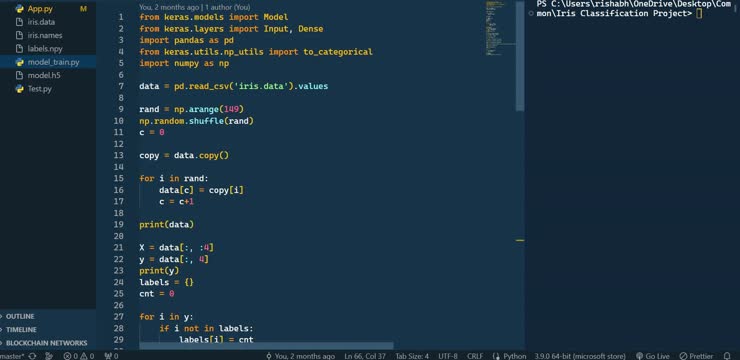
Task: Change file encoding from UTF-8
Action: click(x=448, y=356)
